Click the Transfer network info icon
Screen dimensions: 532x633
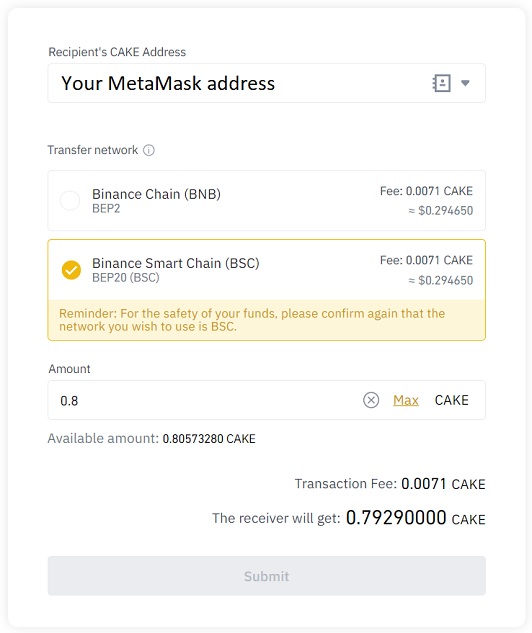149,150
